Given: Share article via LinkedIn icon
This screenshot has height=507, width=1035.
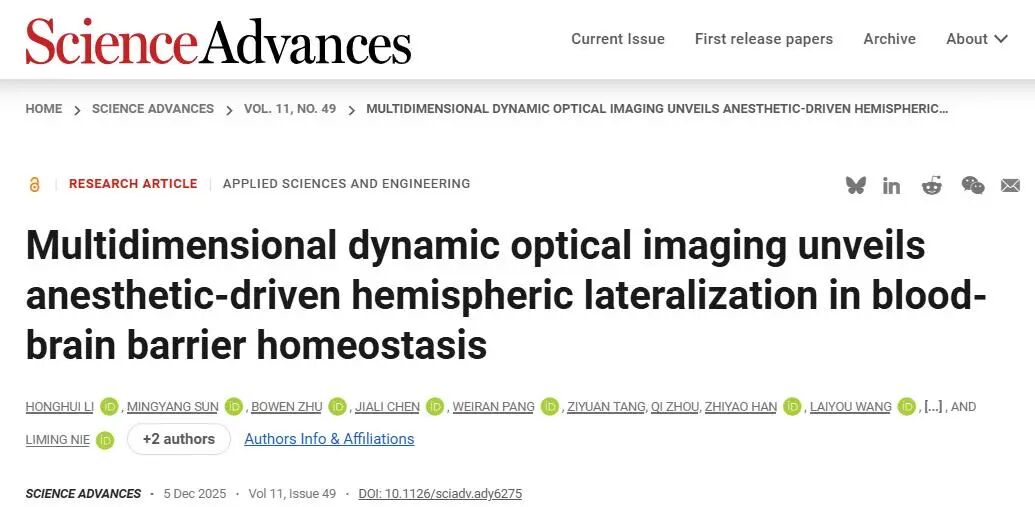Looking at the screenshot, I should [x=891, y=185].
